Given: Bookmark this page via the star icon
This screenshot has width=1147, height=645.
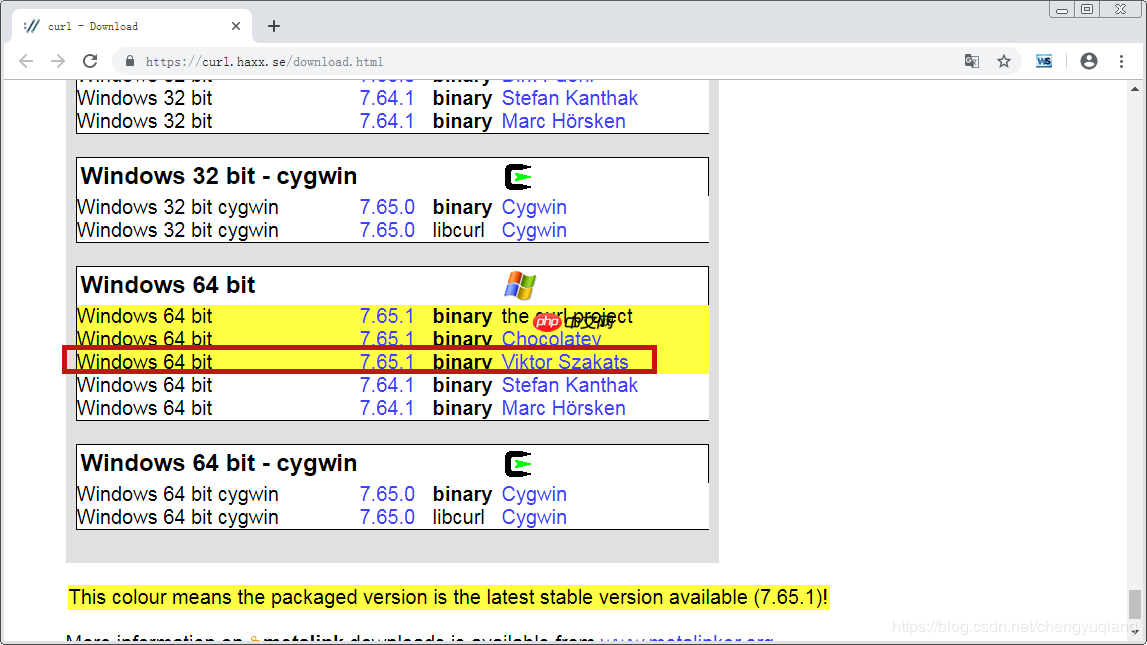Looking at the screenshot, I should (1004, 61).
